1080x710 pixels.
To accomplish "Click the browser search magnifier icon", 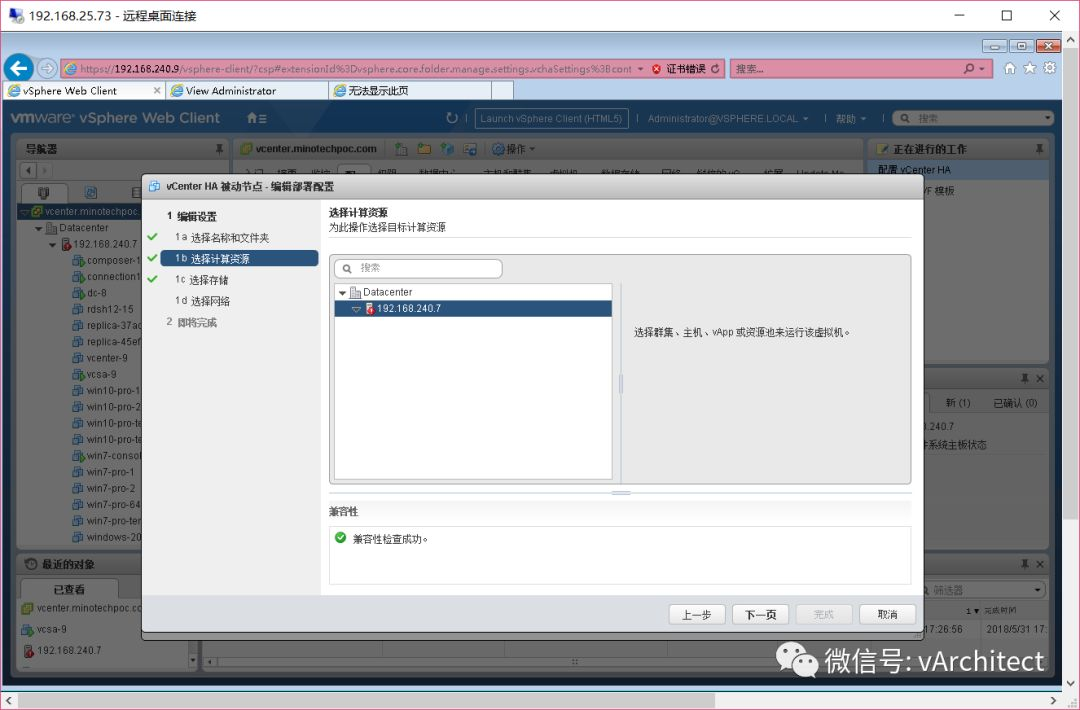I will tap(969, 69).
